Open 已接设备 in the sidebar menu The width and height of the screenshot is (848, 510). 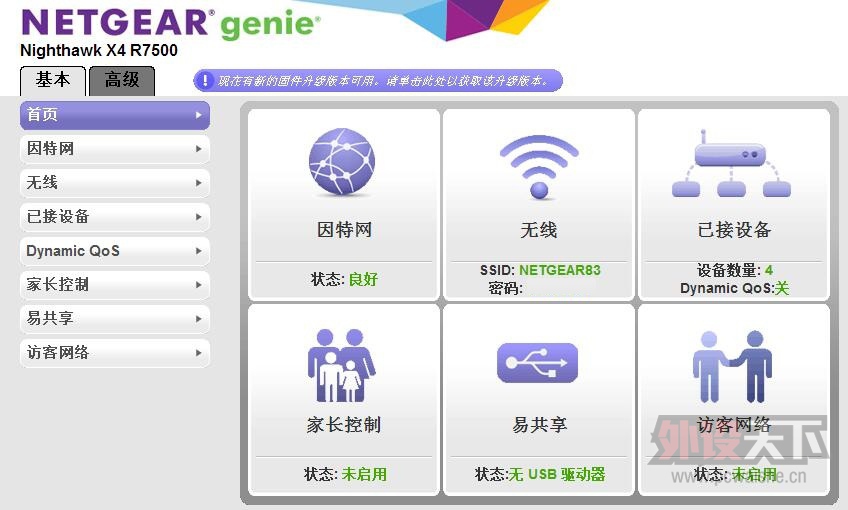[x=115, y=217]
